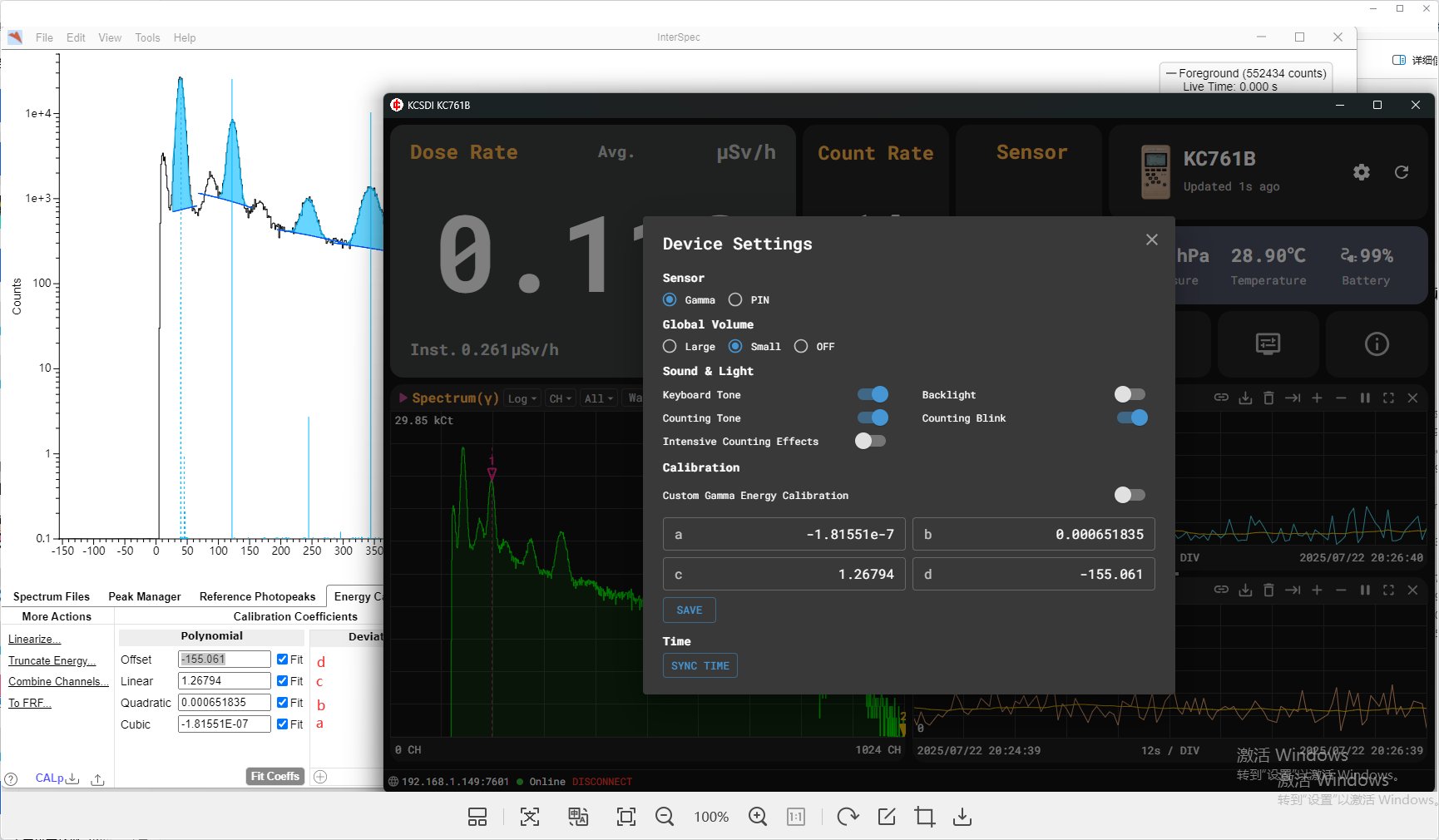This screenshot has width=1439, height=840.
Task: Set Global Volume to Small
Action: (x=735, y=346)
